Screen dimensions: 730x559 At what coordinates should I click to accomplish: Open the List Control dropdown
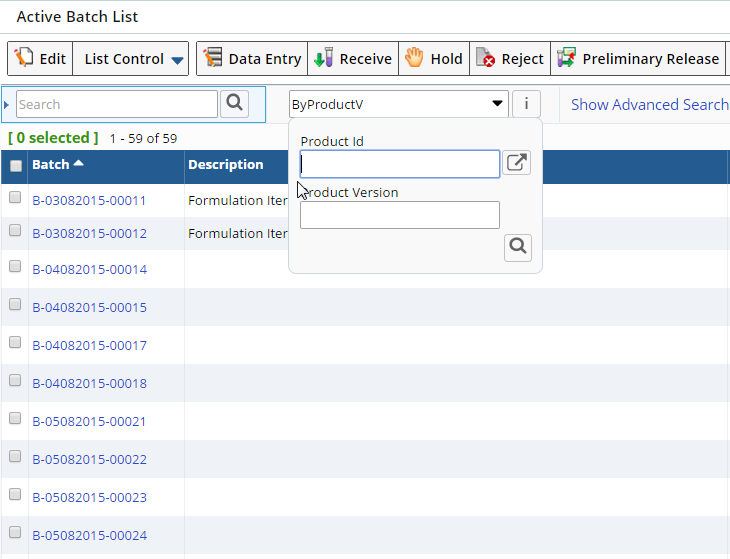pos(131,59)
